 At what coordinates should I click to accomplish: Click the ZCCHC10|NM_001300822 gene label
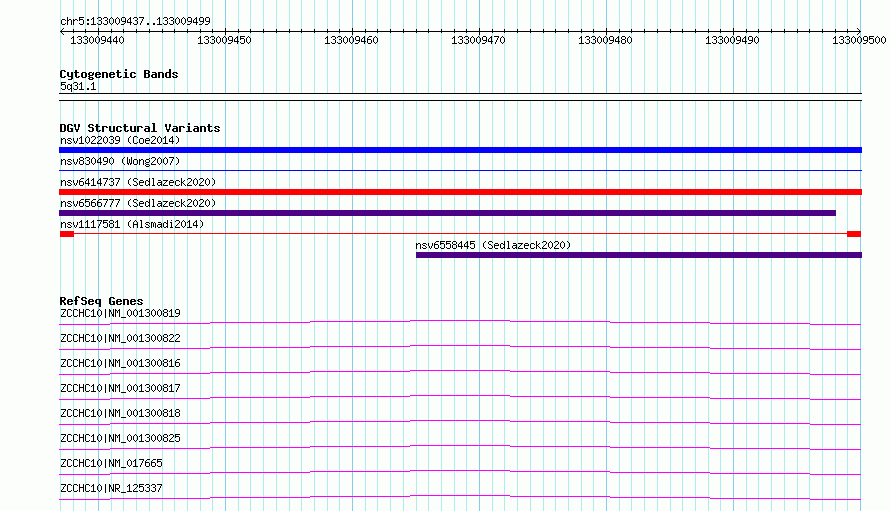[x=120, y=338]
